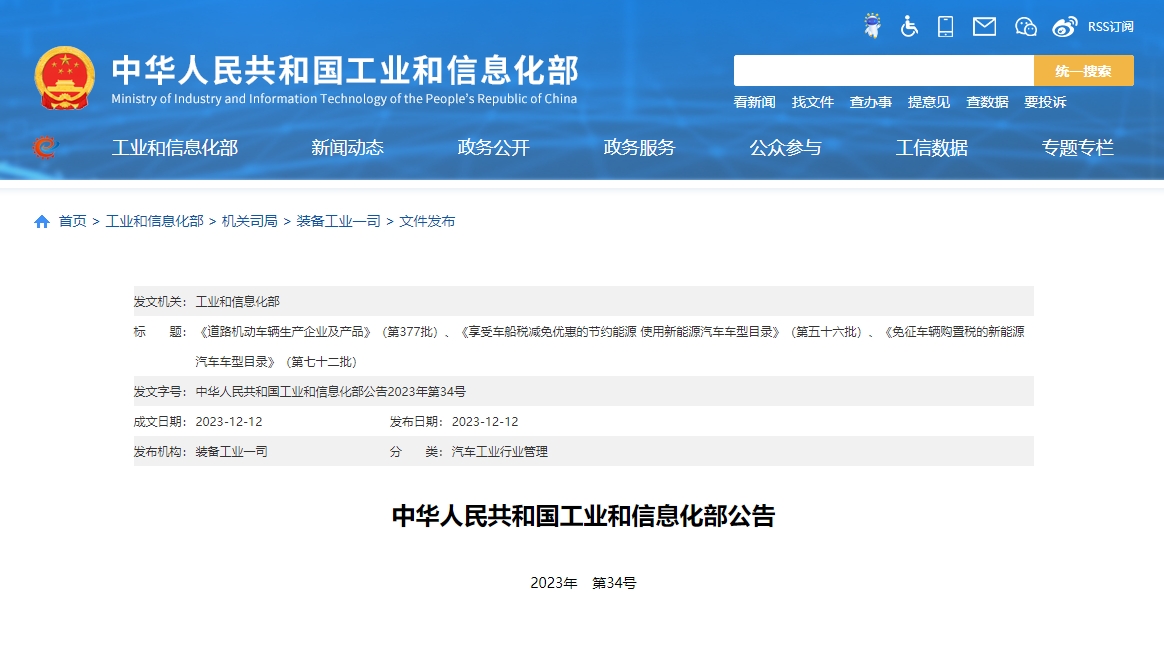Click the 查数据 link

click(987, 102)
